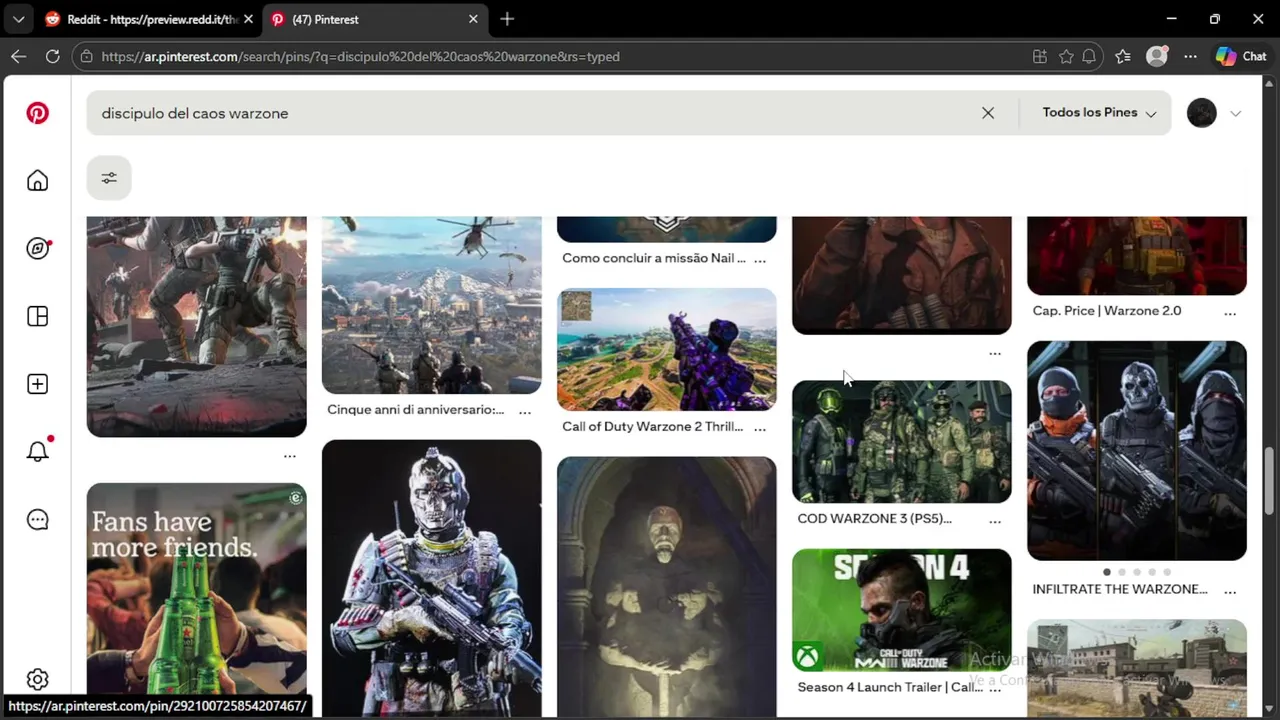The height and width of the screenshot is (720, 1280).
Task: Open more options for Call of Duty Warzone 2 Thrill pin
Action: (x=760, y=428)
